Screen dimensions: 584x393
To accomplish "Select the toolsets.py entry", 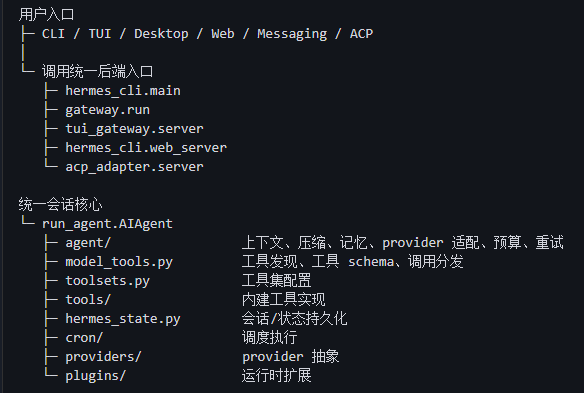I will pos(108,281).
